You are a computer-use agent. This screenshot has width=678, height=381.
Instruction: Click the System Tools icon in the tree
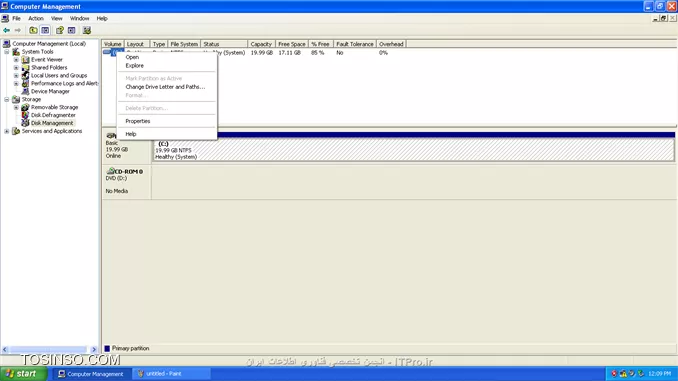(x=16, y=51)
